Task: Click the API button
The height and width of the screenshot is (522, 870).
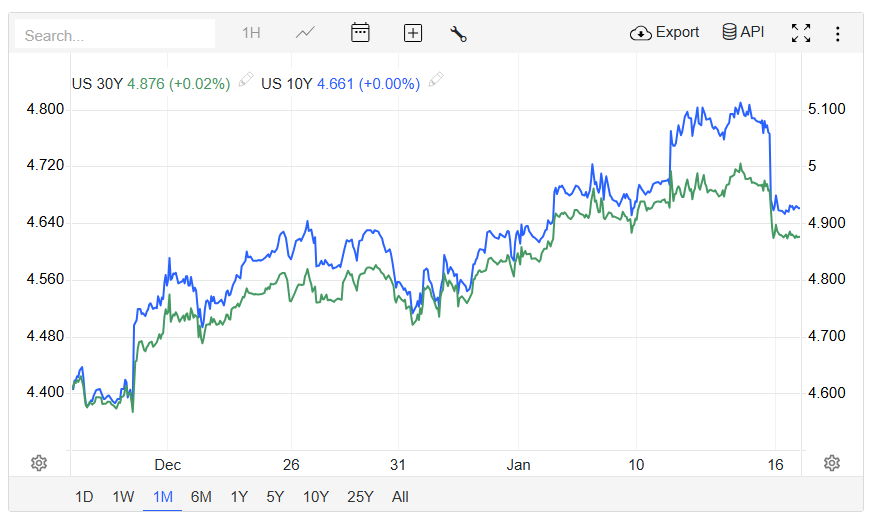Action: click(743, 33)
